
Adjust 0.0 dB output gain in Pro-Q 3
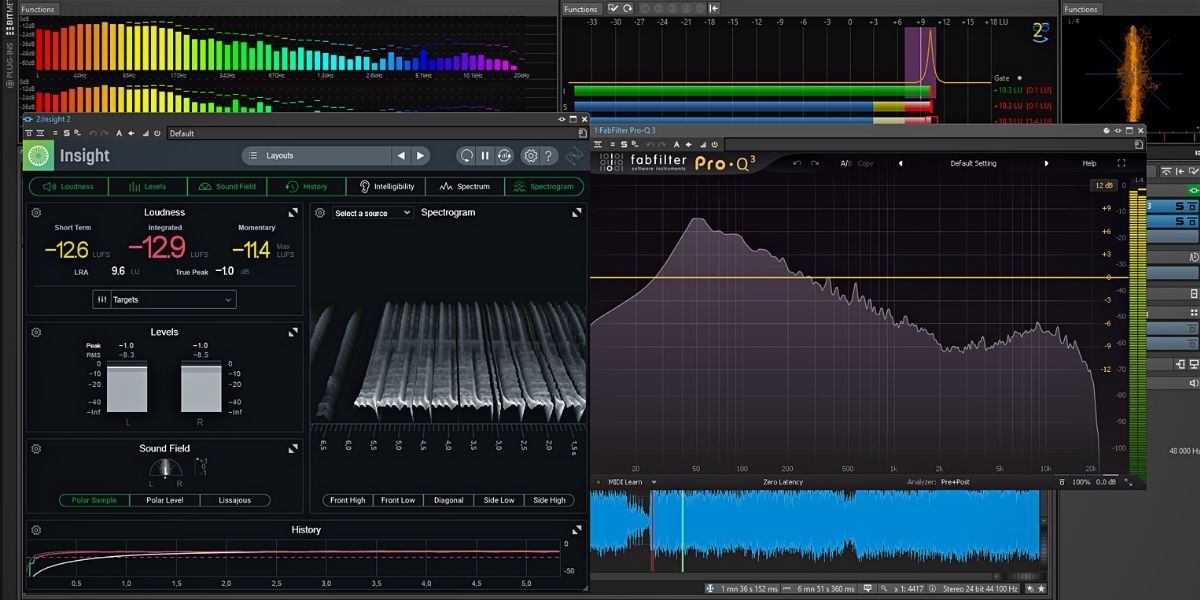(1106, 482)
